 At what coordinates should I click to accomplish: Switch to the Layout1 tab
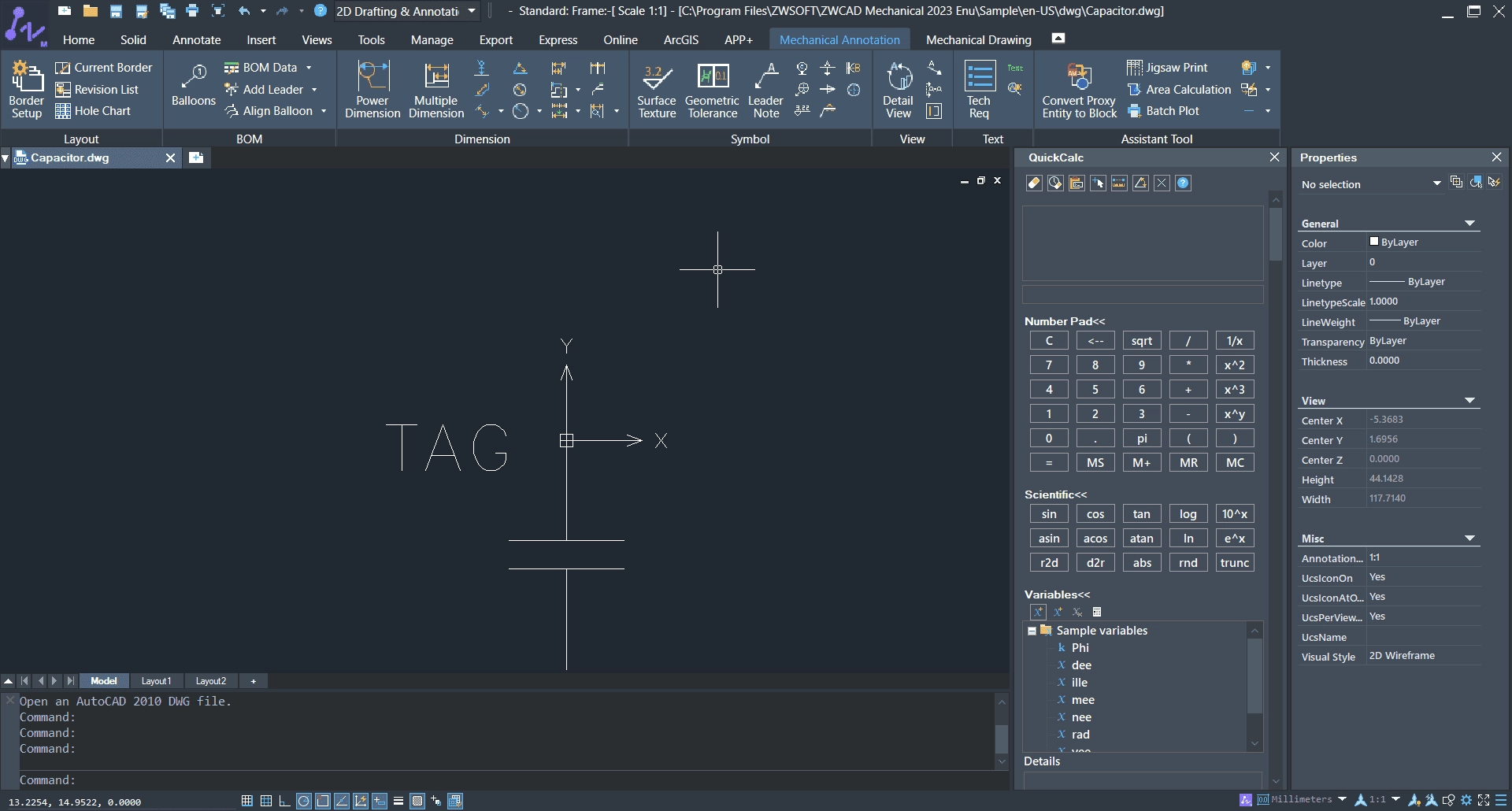point(156,681)
